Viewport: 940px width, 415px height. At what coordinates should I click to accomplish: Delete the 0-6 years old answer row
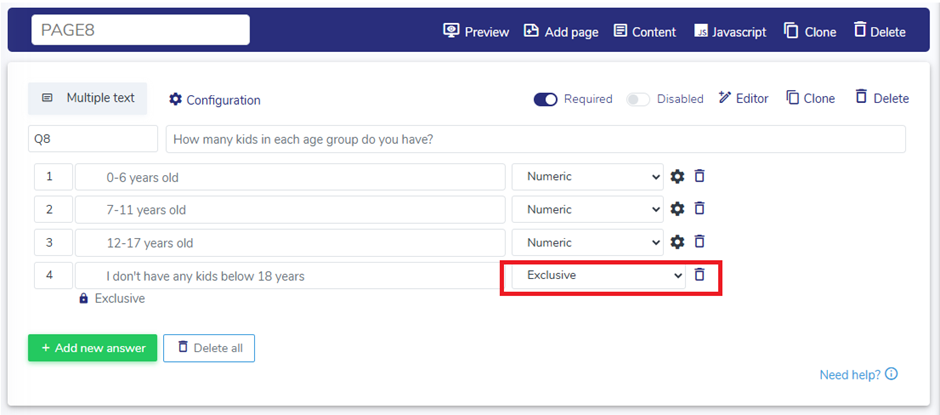[x=700, y=177]
